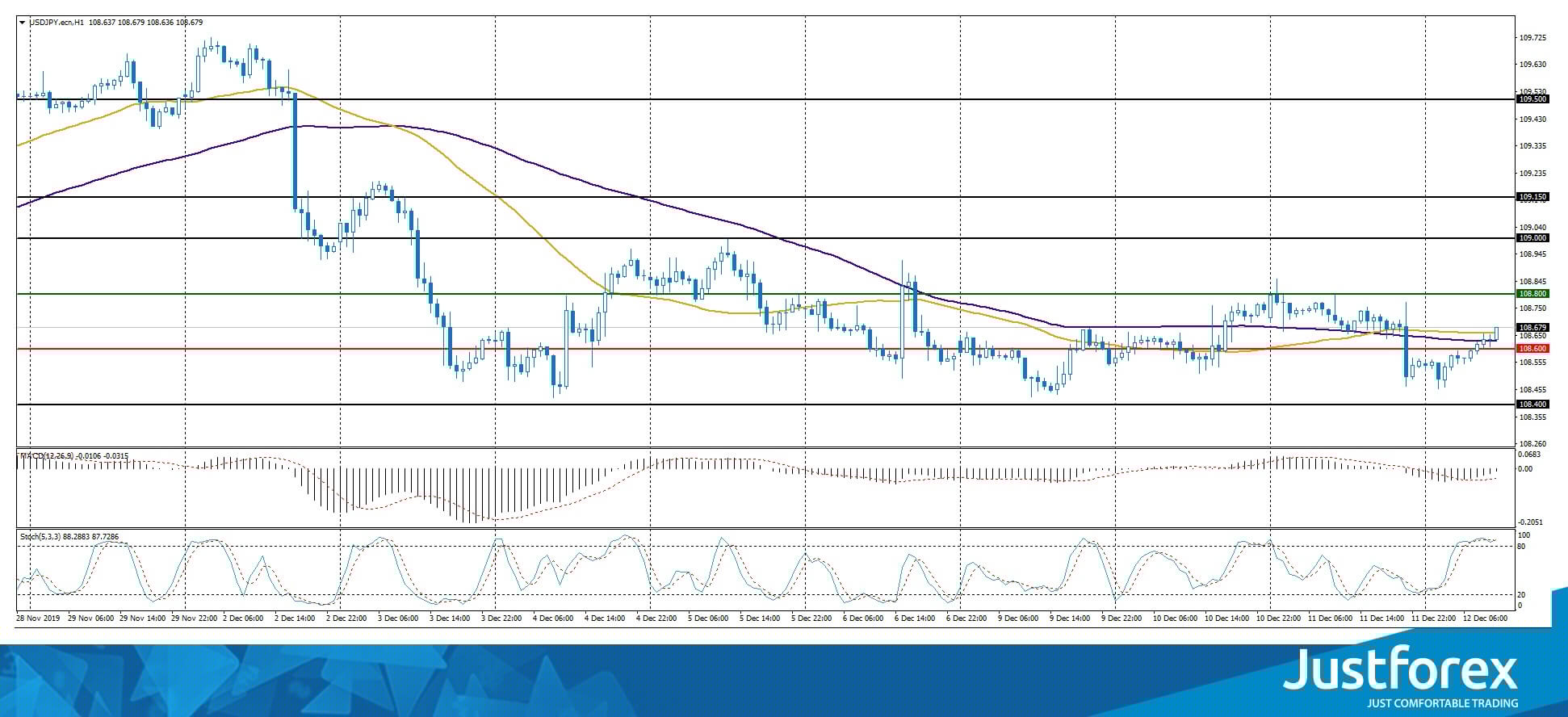Click the 108.555 price axis value
This screenshot has height=717, width=1568.
(1533, 363)
